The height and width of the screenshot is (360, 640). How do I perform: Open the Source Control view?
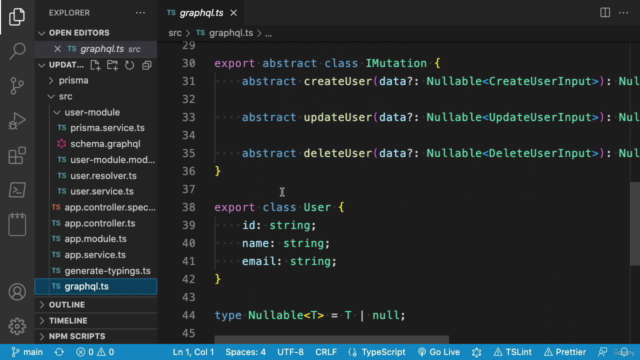pyautogui.click(x=17, y=86)
